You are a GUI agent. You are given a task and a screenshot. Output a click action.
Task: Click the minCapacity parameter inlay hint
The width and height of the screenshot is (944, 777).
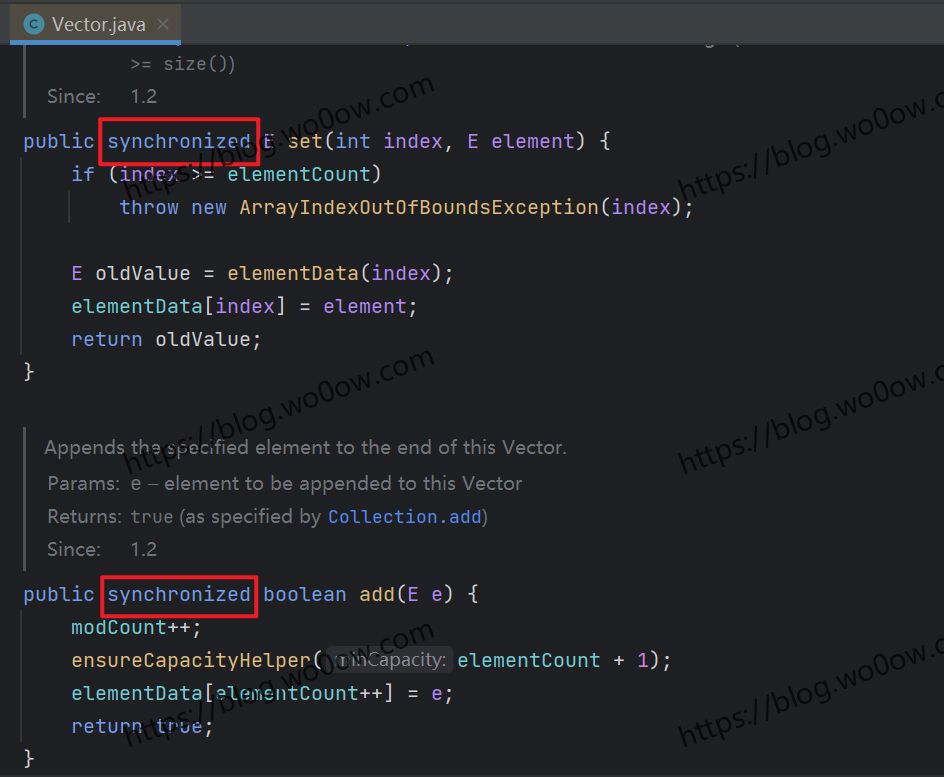[x=390, y=660]
